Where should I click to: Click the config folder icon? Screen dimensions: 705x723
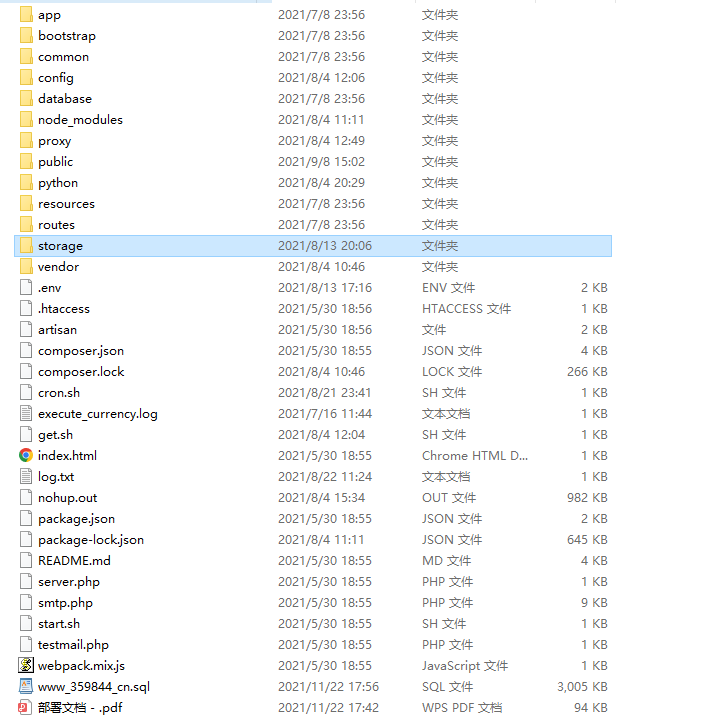(x=26, y=77)
